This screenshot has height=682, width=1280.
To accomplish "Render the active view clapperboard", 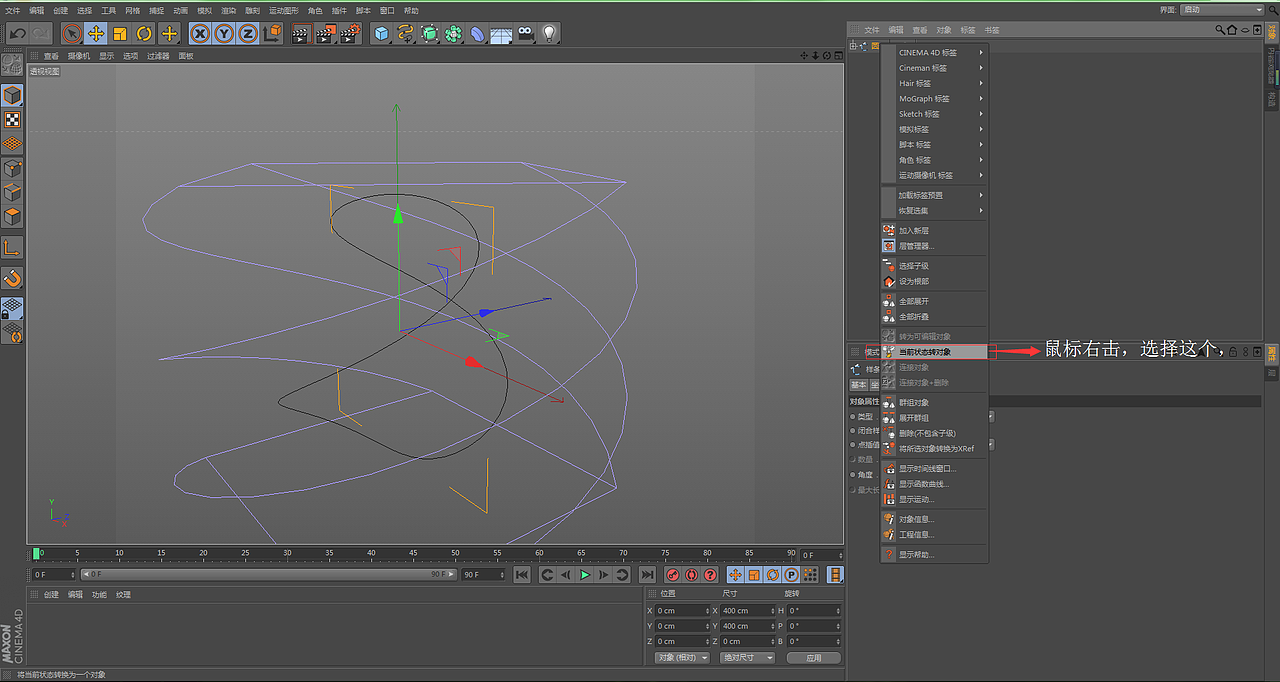I will (301, 33).
